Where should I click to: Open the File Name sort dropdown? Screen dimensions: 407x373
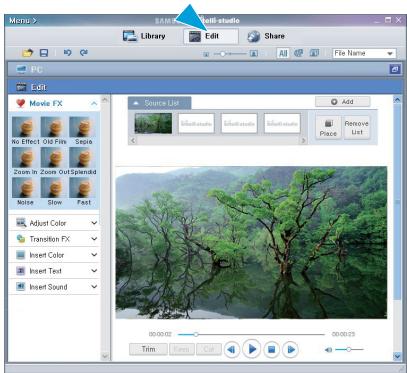click(x=364, y=53)
